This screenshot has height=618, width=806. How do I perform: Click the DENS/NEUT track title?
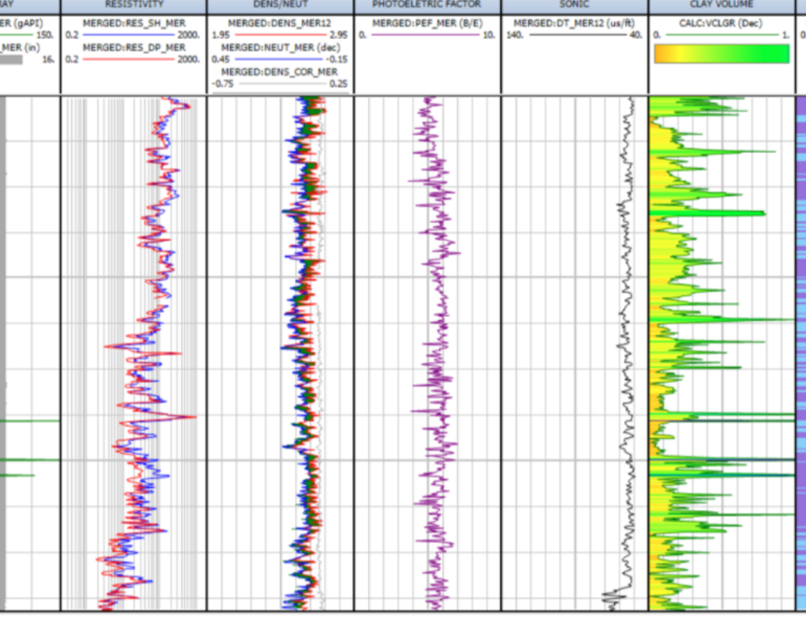(280, 5)
